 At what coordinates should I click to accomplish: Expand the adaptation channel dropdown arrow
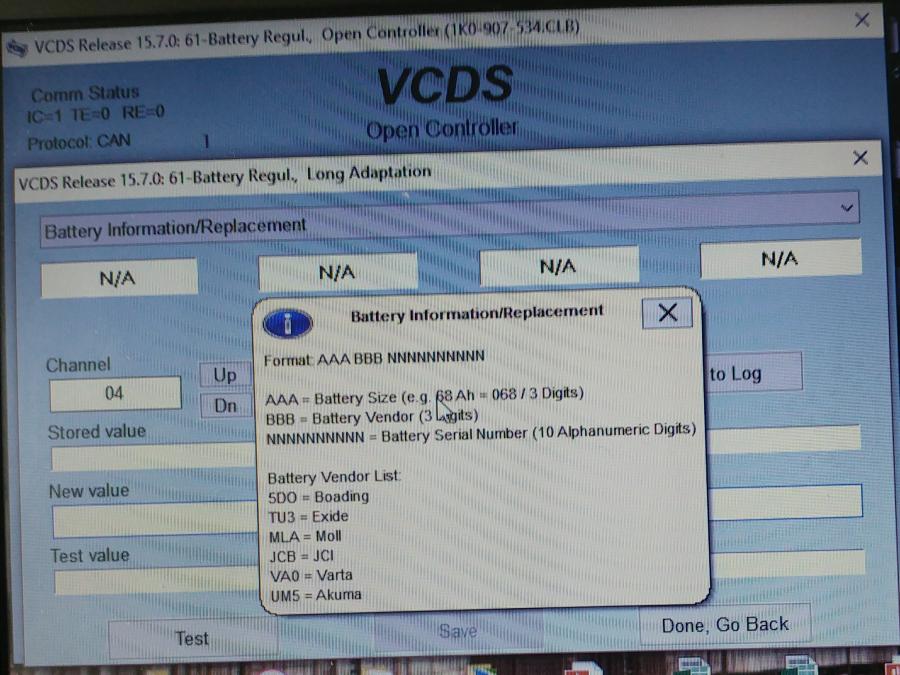[x=847, y=208]
